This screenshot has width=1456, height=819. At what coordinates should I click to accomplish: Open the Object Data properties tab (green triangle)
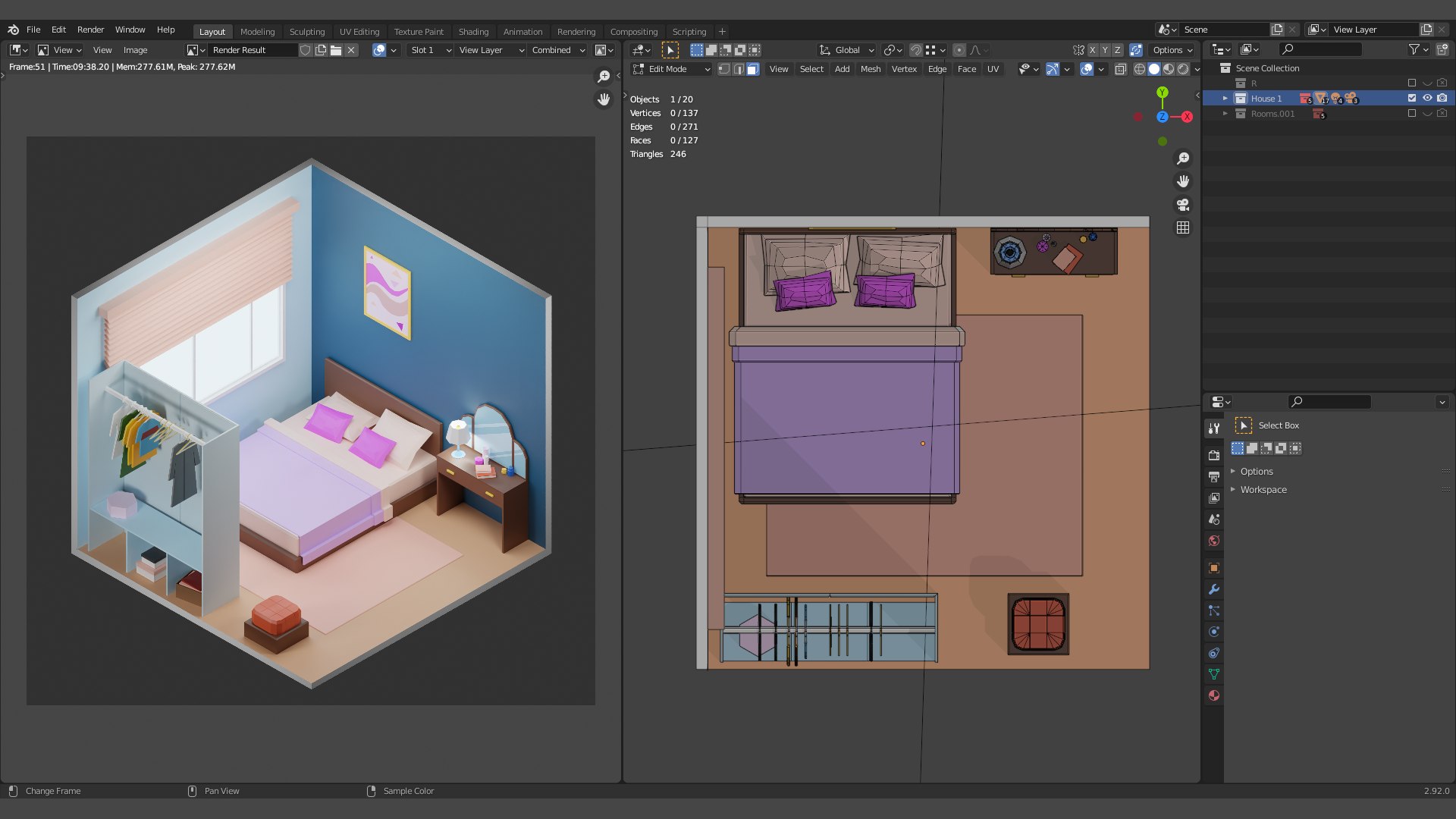pos(1213,674)
